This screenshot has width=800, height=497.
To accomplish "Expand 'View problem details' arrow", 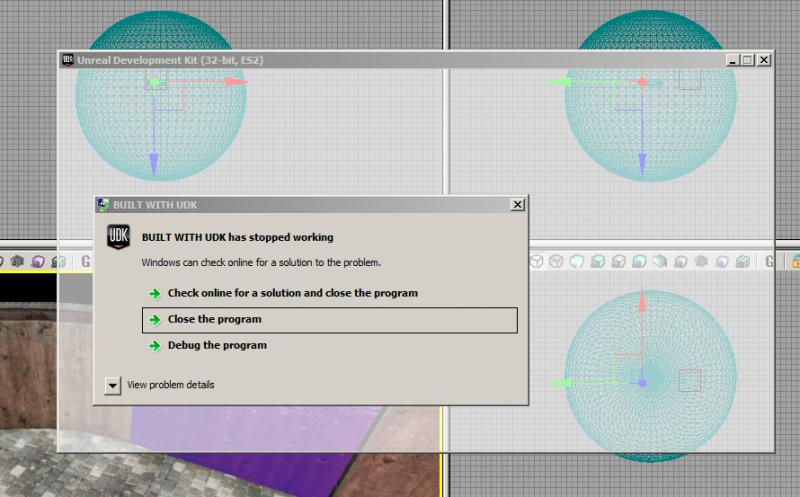I will pos(113,386).
